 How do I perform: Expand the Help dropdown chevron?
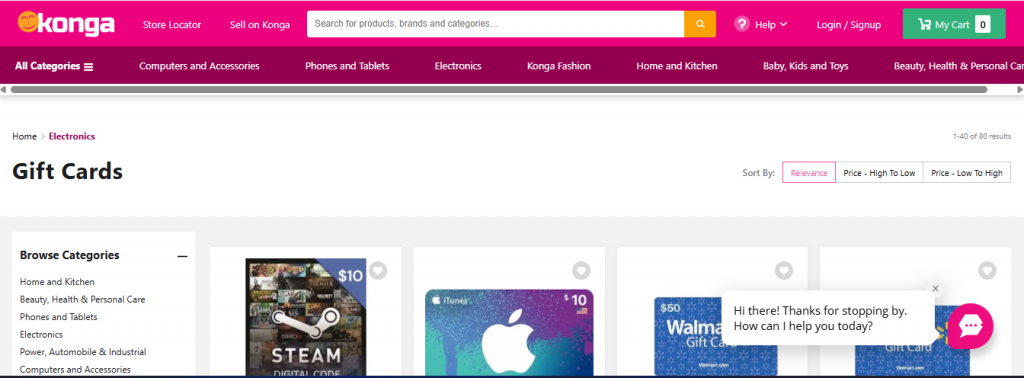click(x=784, y=24)
